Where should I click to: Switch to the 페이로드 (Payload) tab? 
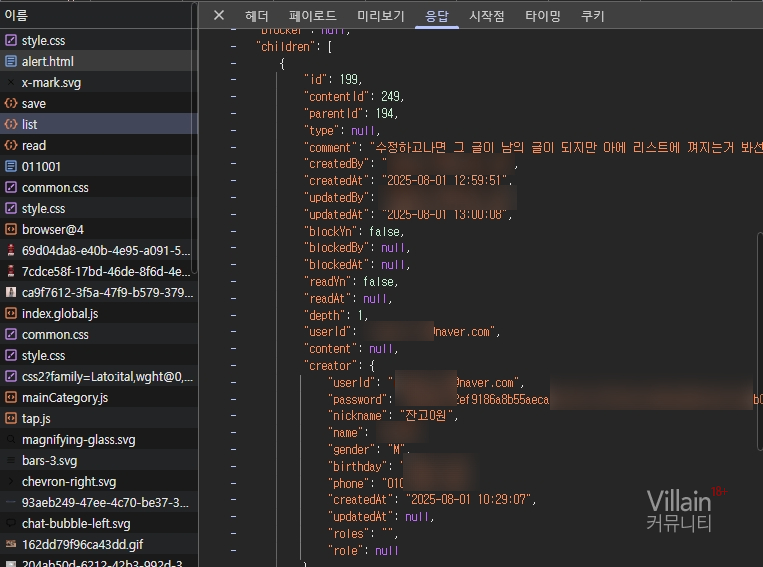(x=312, y=16)
